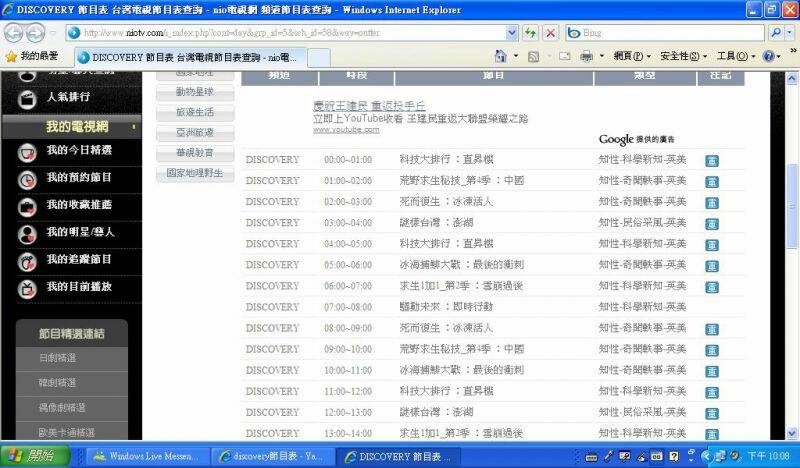Go forward with the browser Forward arrow
800x468 pixels.
(35, 33)
